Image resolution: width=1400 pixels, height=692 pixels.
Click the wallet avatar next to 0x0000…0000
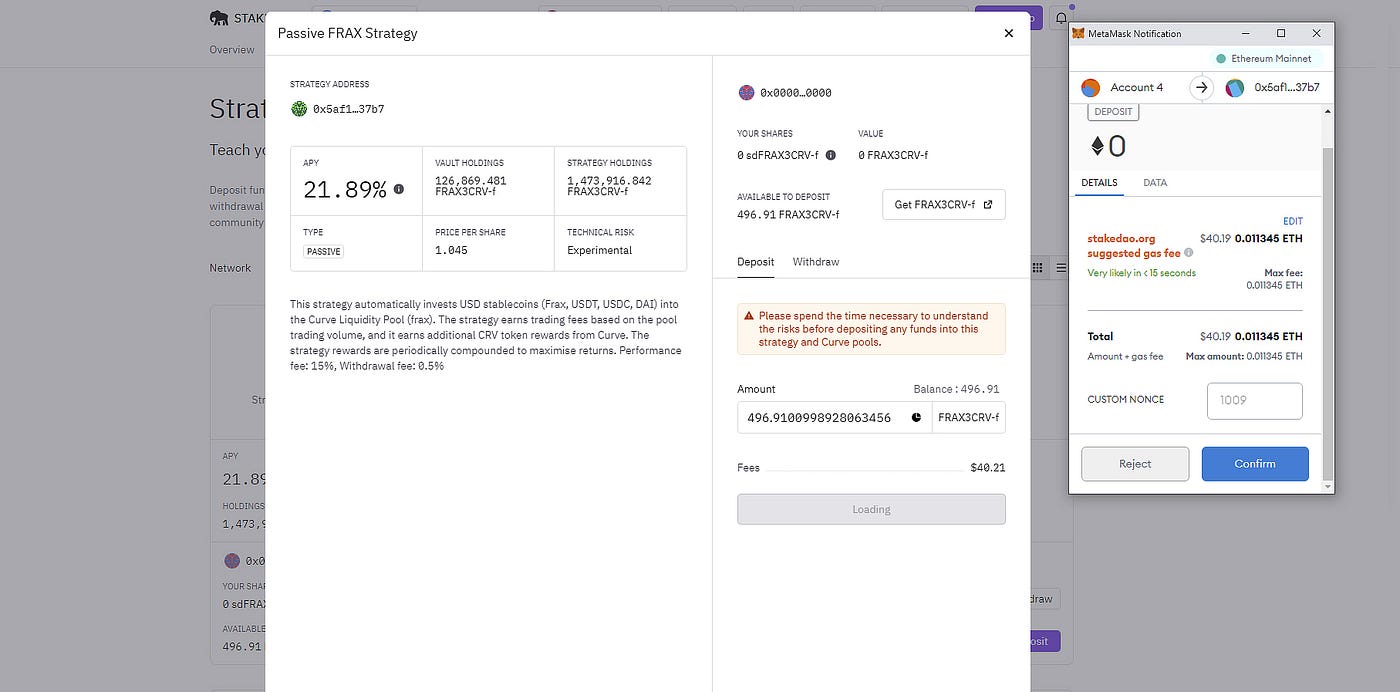(745, 93)
